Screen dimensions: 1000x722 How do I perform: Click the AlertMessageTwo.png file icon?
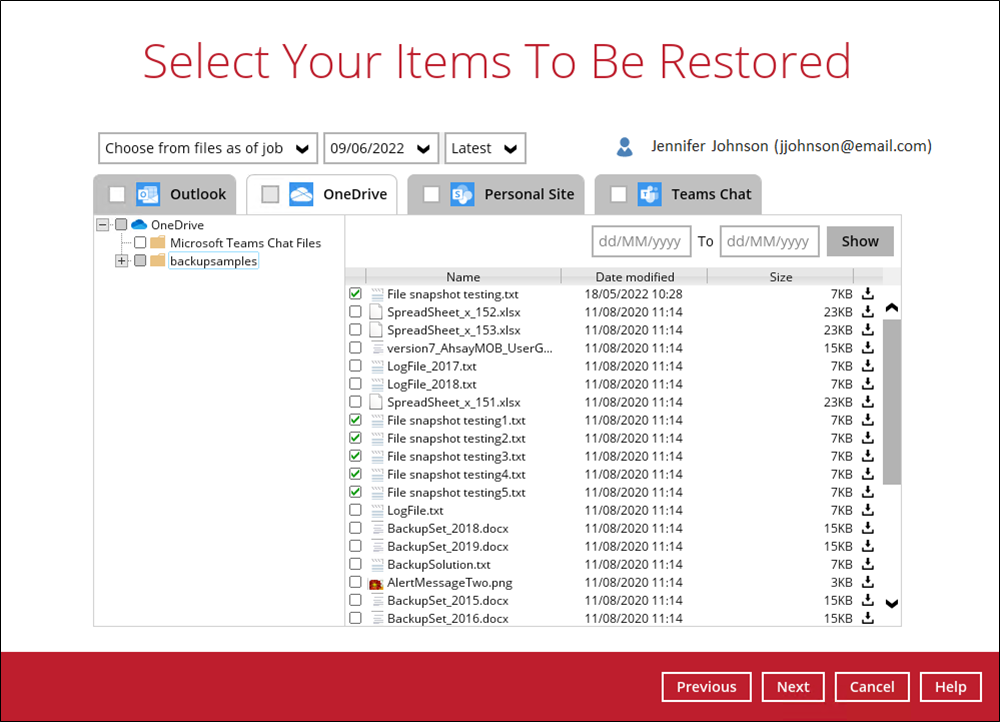tap(376, 583)
